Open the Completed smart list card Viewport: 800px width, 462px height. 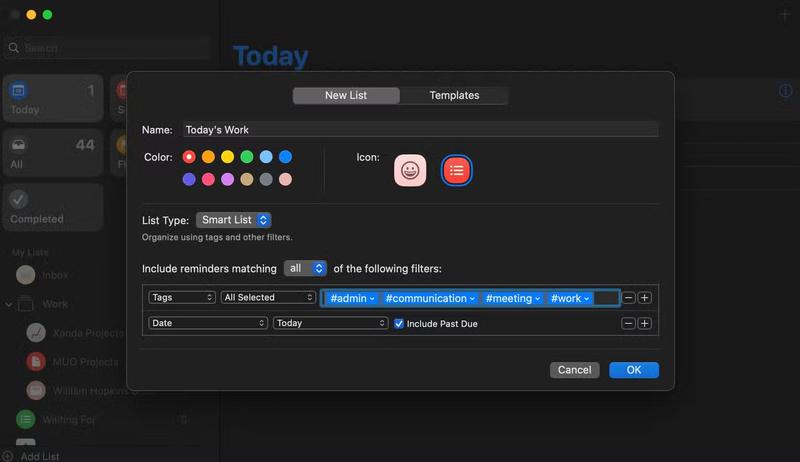tap(53, 208)
